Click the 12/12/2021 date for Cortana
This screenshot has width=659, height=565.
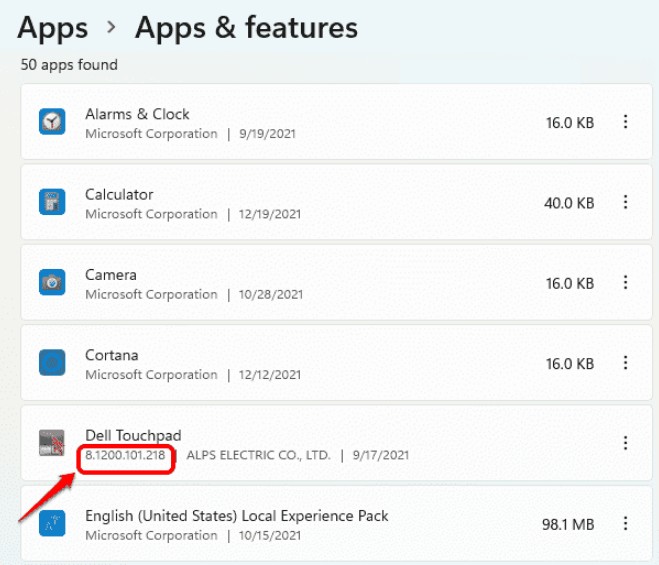tap(270, 375)
